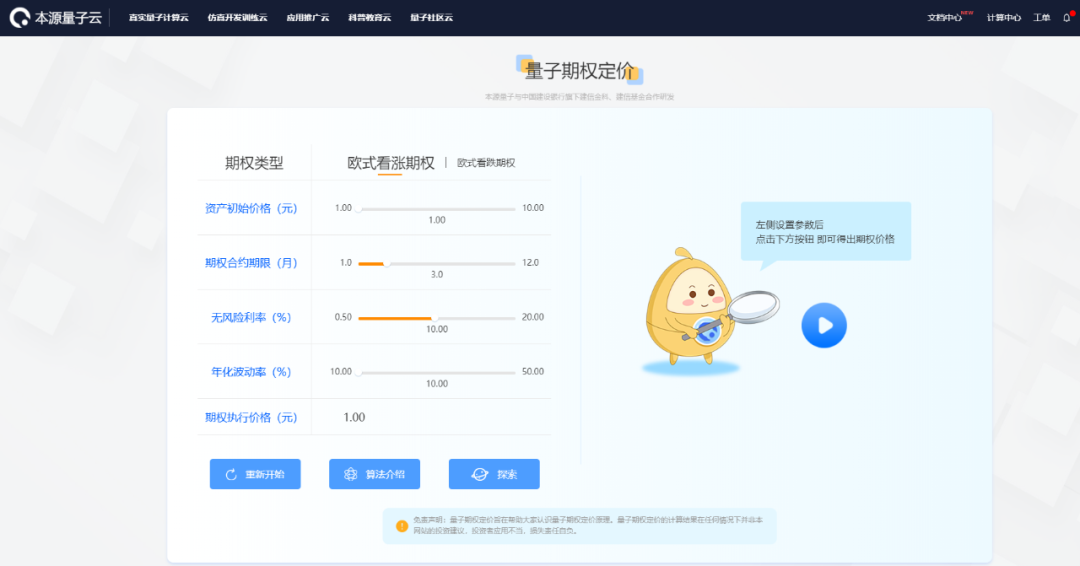
Task: Click the 12.0 maximum value of 期权合约期限
Action: coord(530,263)
